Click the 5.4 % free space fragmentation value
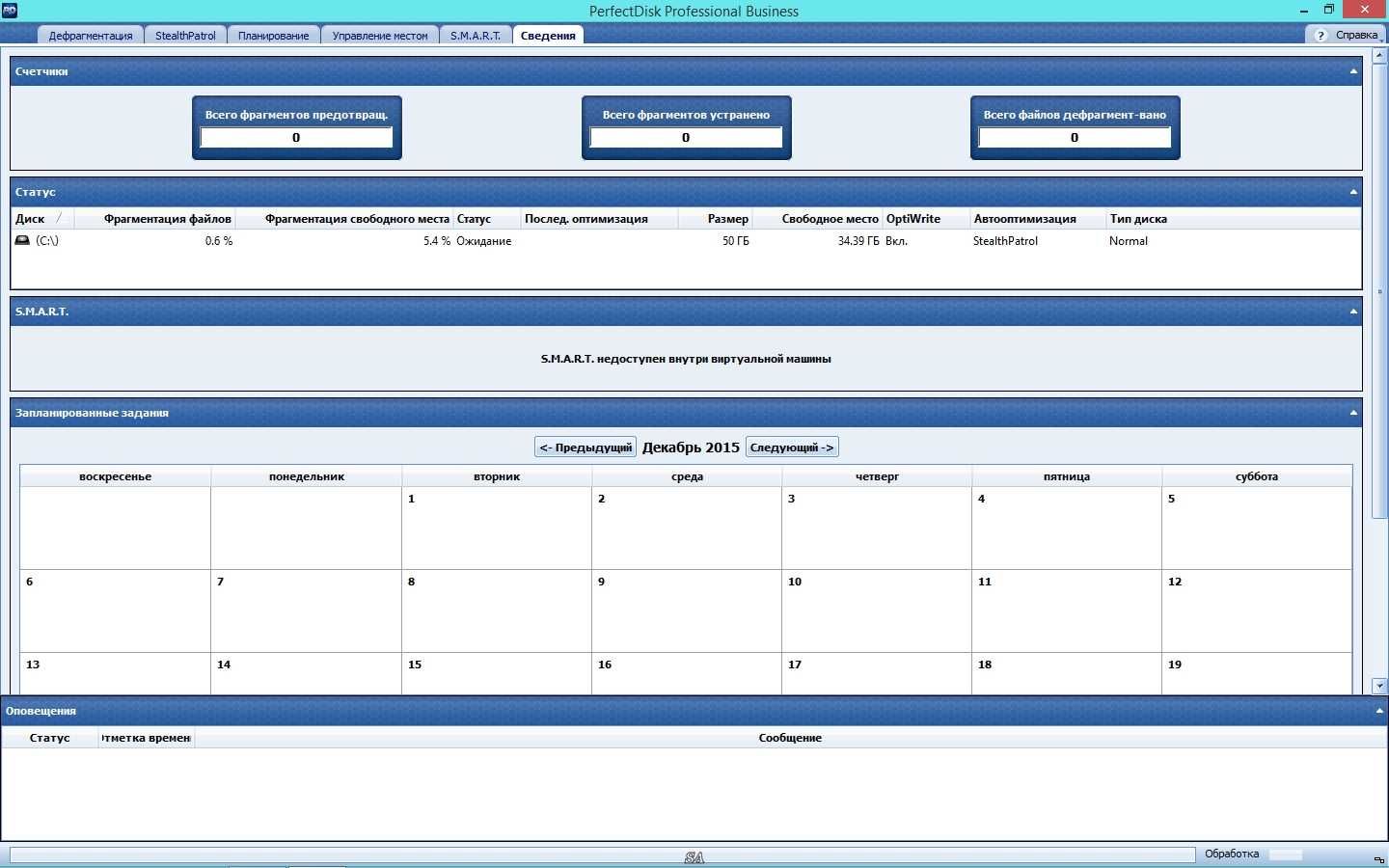This screenshot has height=868, width=1389. click(x=436, y=241)
